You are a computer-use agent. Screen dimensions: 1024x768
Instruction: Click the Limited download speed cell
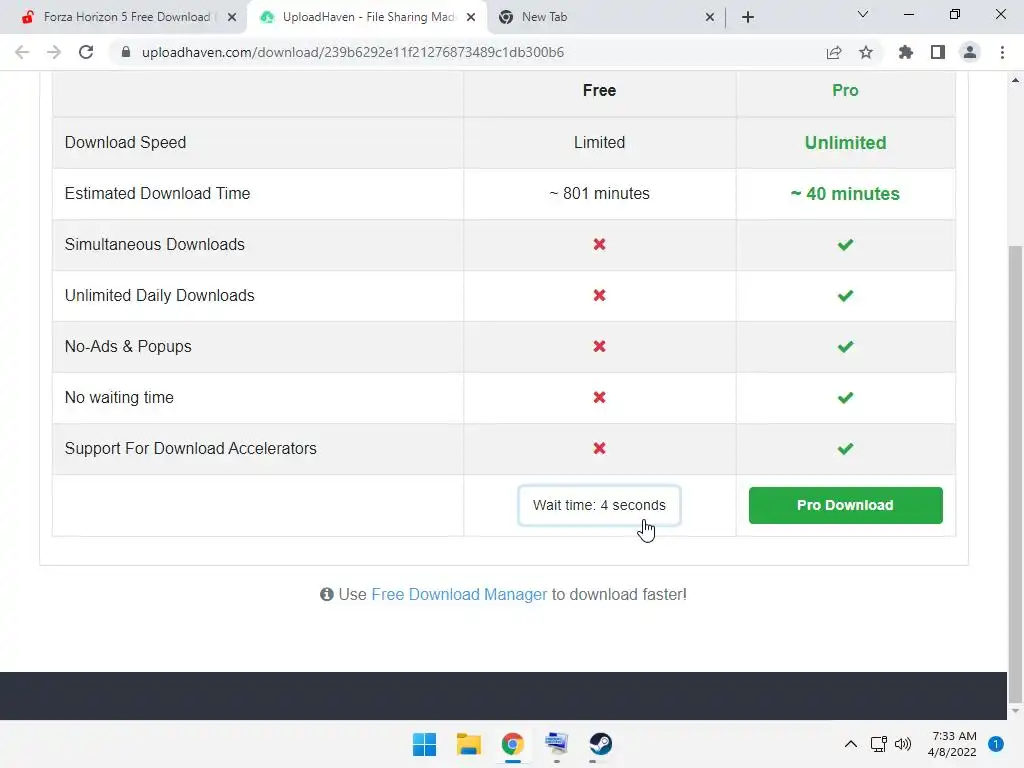[599, 142]
